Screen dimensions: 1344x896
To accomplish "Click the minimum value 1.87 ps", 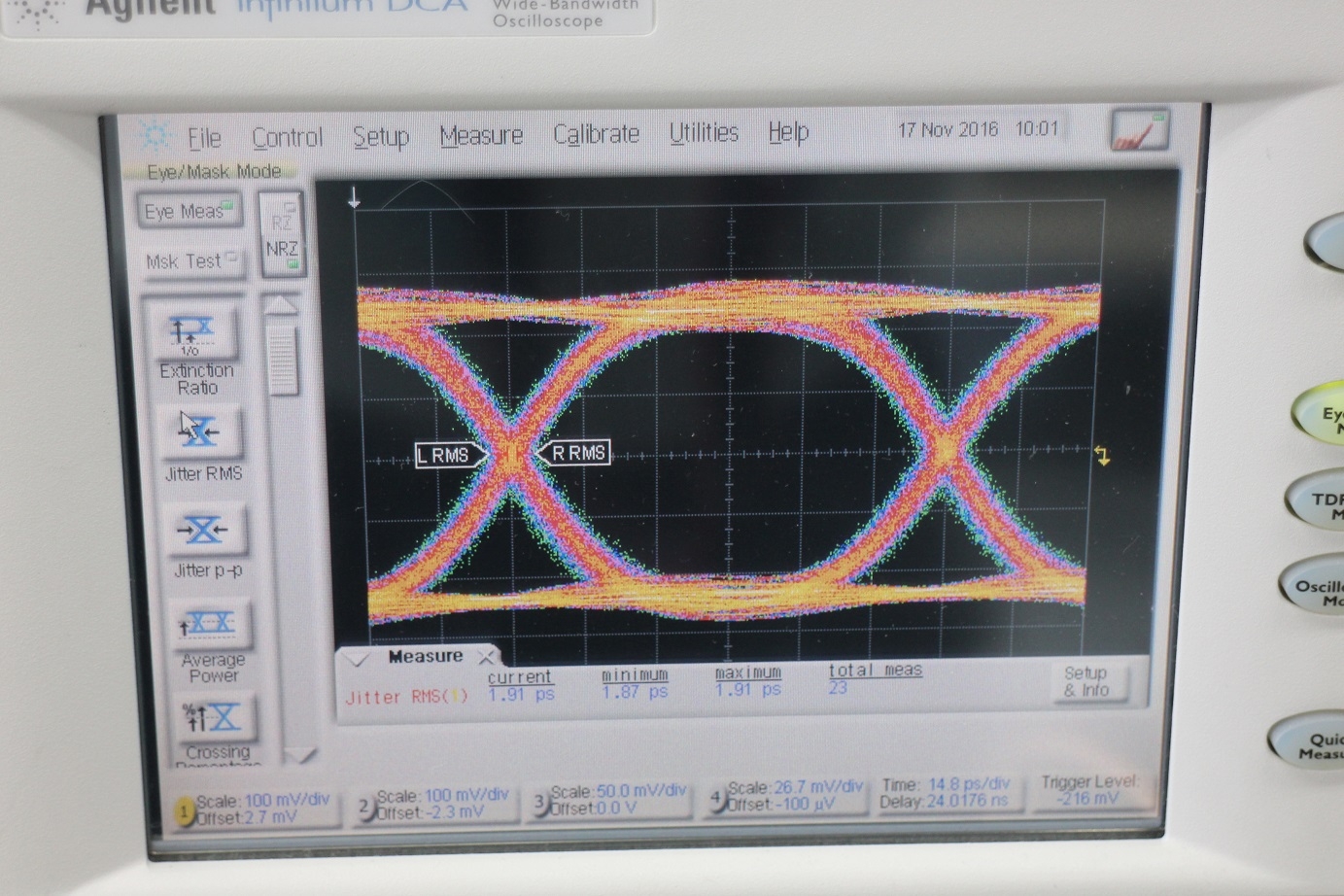I will tap(635, 693).
